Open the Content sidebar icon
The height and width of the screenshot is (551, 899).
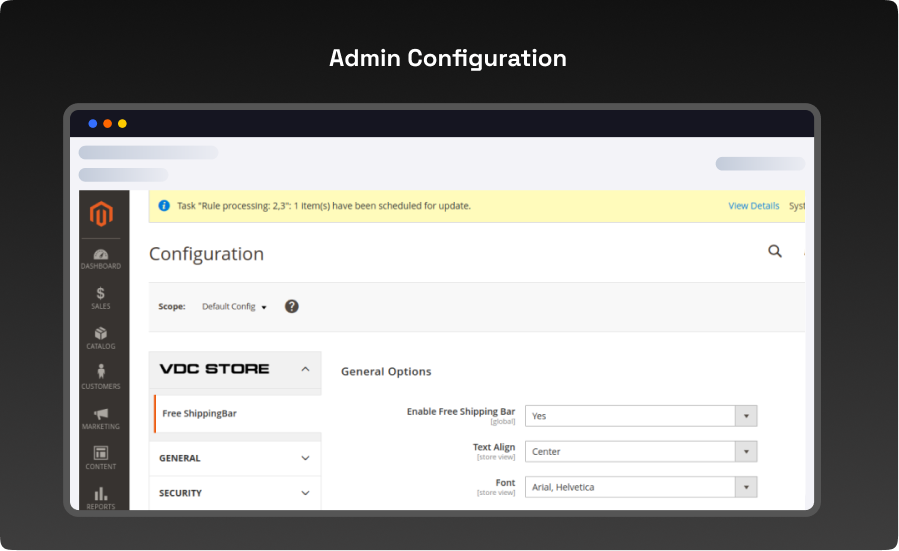click(100, 457)
